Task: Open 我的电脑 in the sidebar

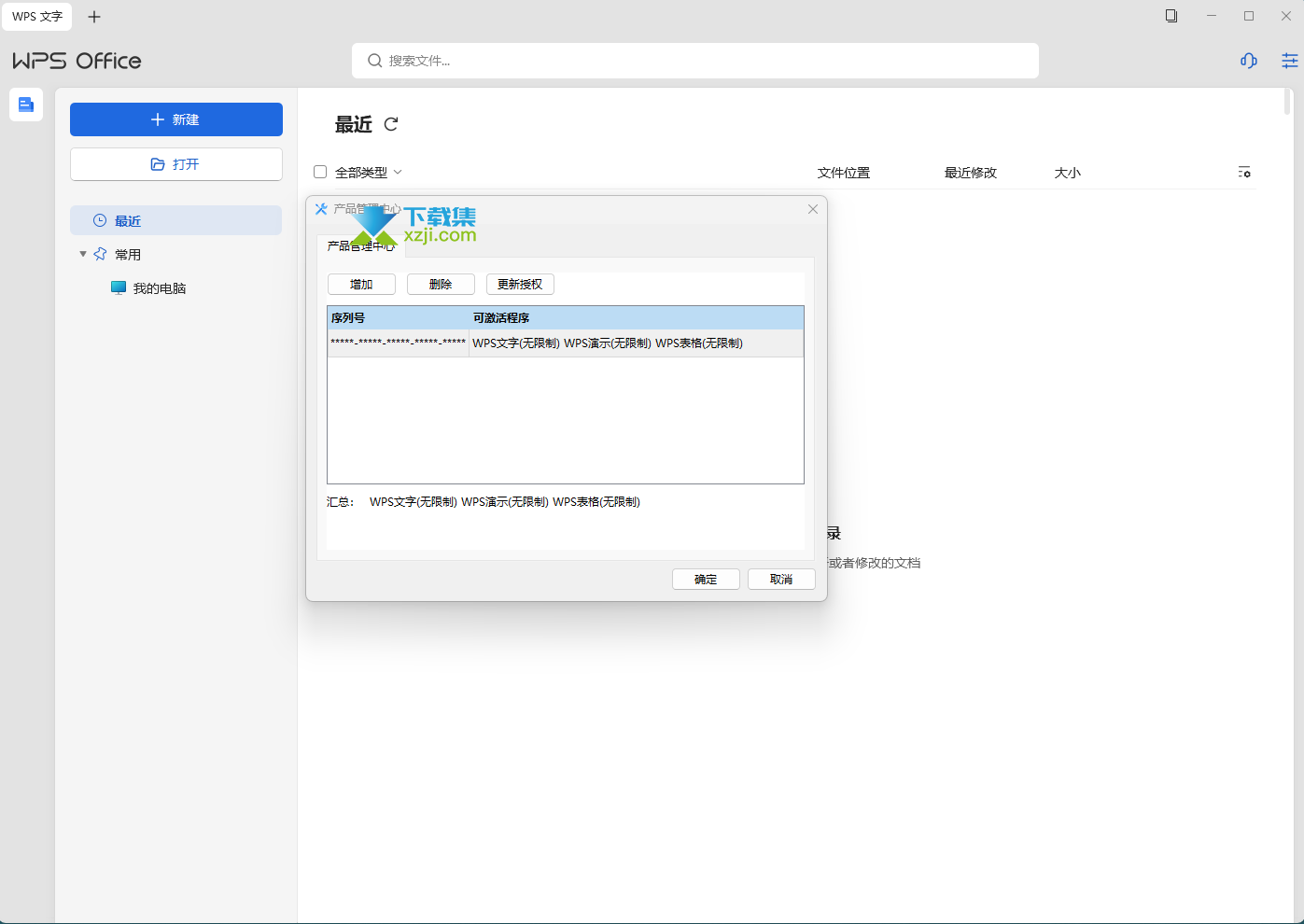Action: [160, 288]
